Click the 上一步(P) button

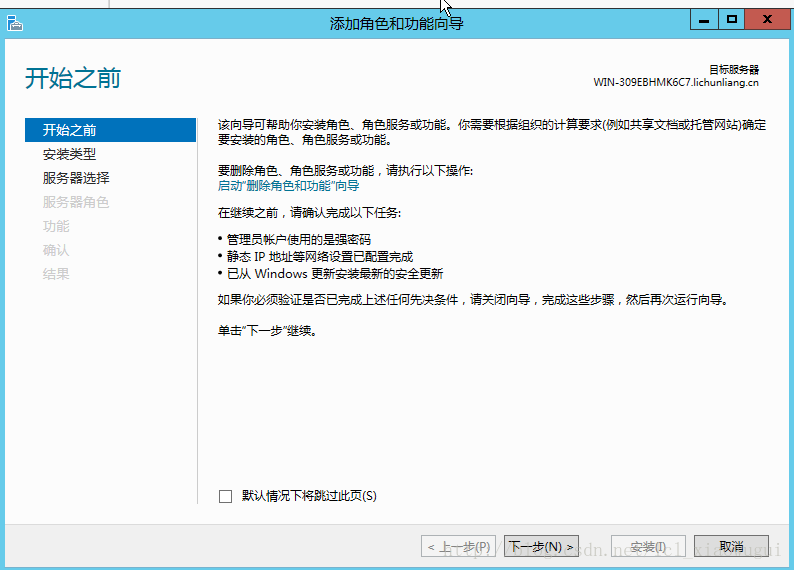tap(458, 546)
